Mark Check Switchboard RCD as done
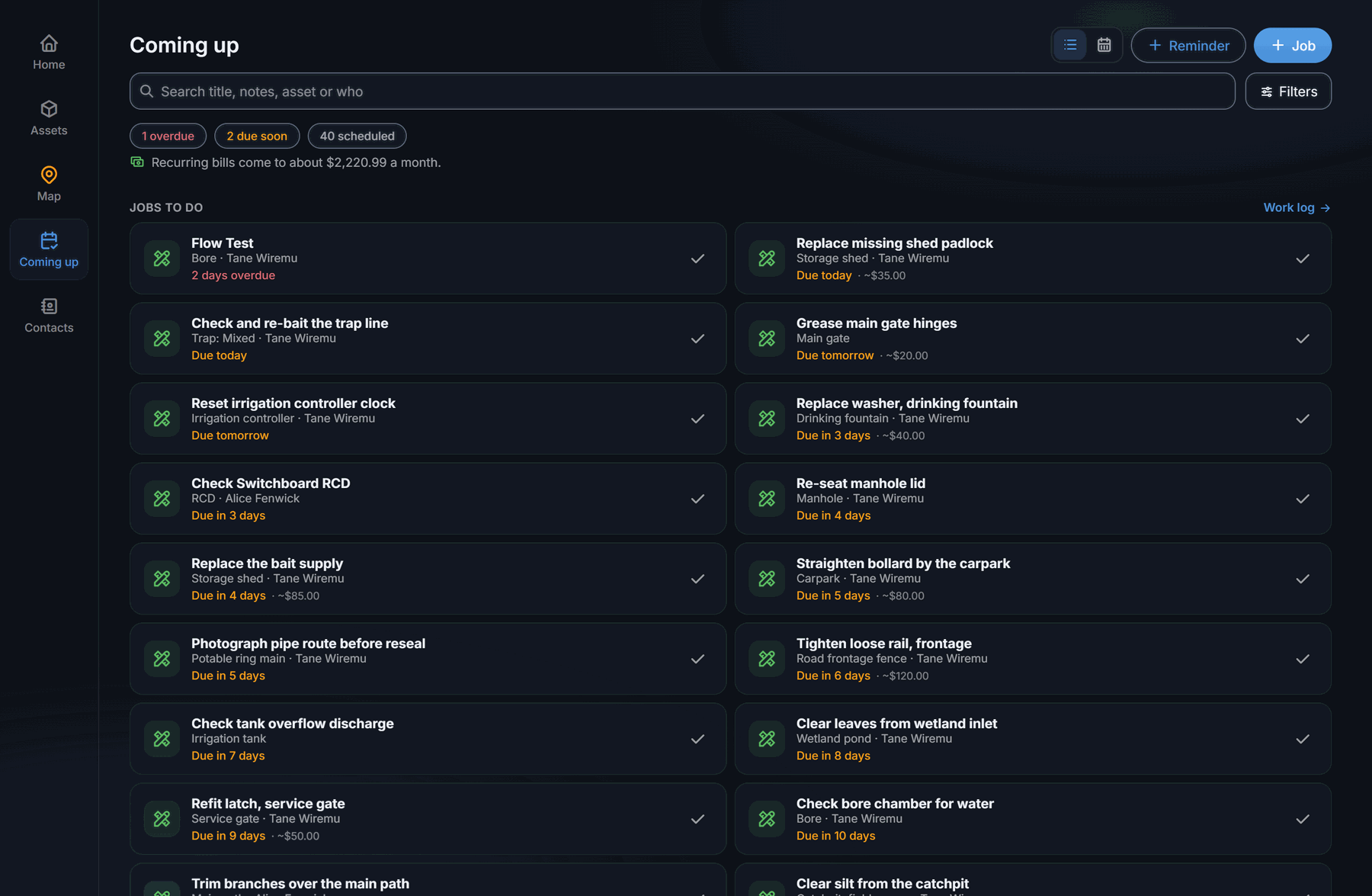Image resolution: width=1372 pixels, height=896 pixels. pyautogui.click(x=697, y=499)
